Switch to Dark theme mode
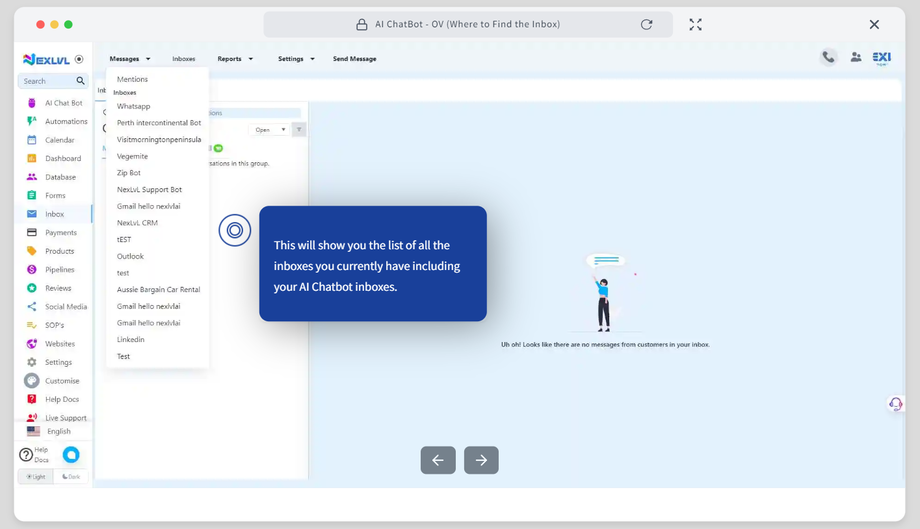This screenshot has height=529, width=920. (71, 477)
